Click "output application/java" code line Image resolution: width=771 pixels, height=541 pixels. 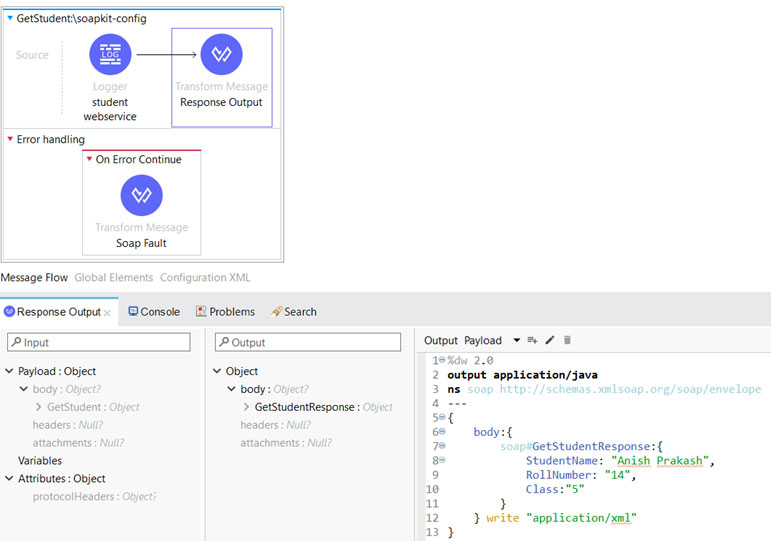[522, 375]
